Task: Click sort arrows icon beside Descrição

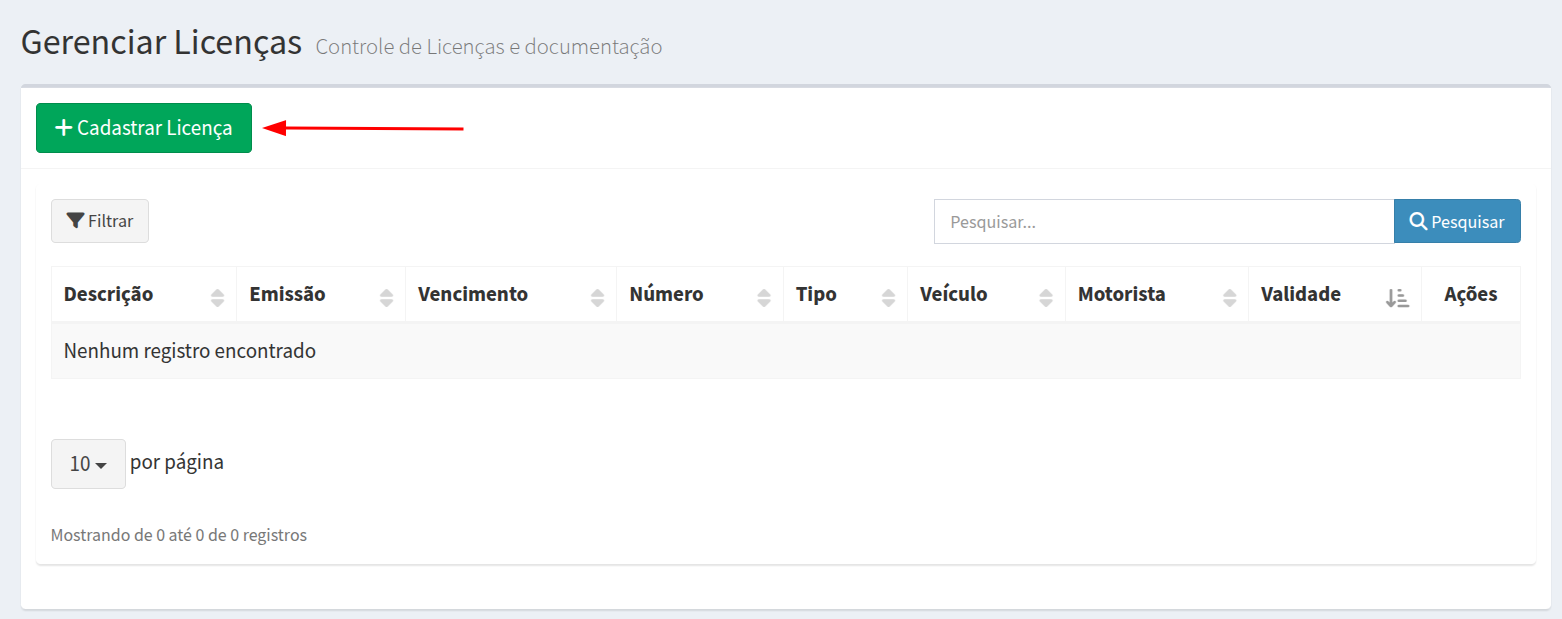Action: (218, 296)
